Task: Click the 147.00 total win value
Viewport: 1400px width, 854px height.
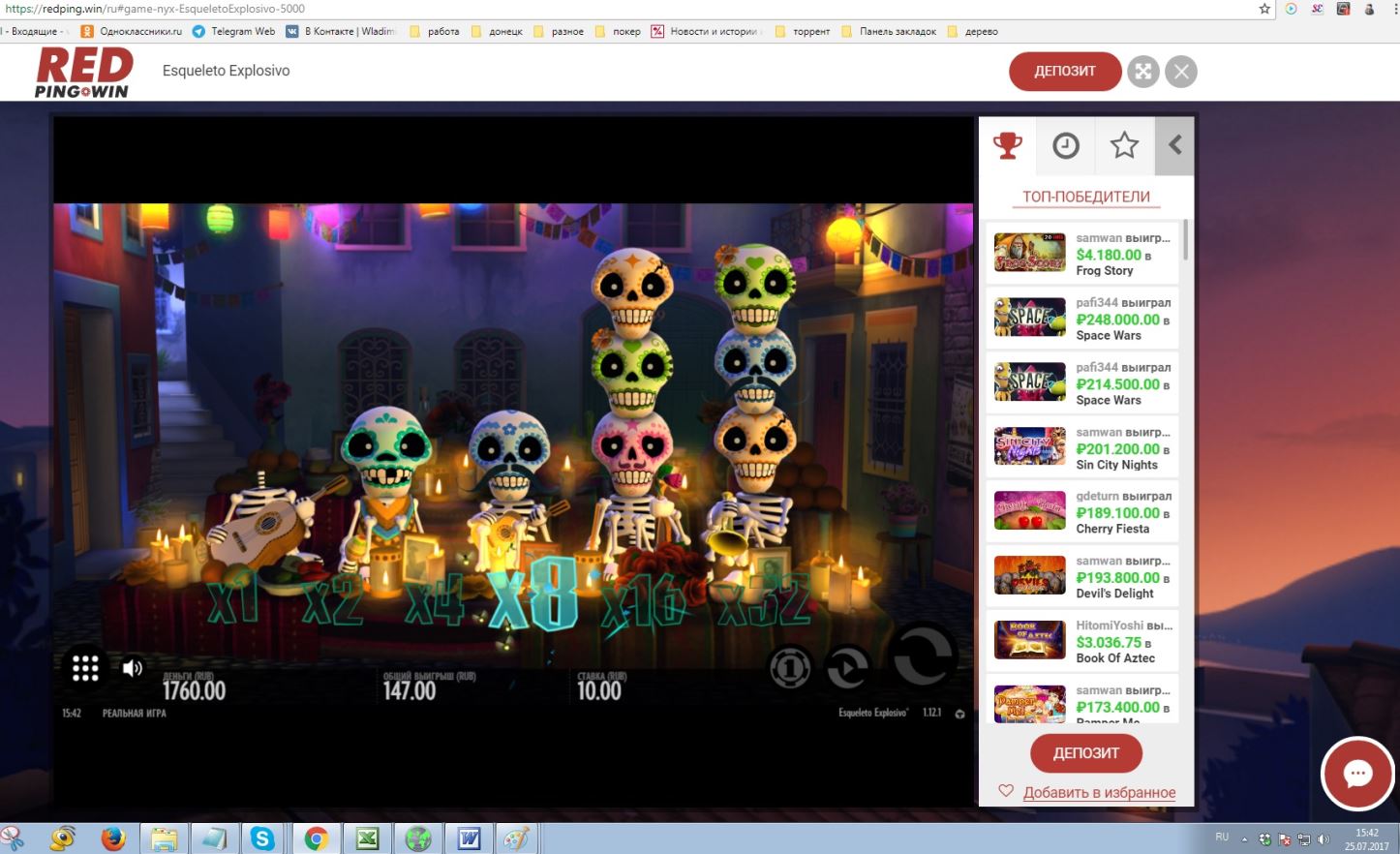Action: click(x=410, y=690)
